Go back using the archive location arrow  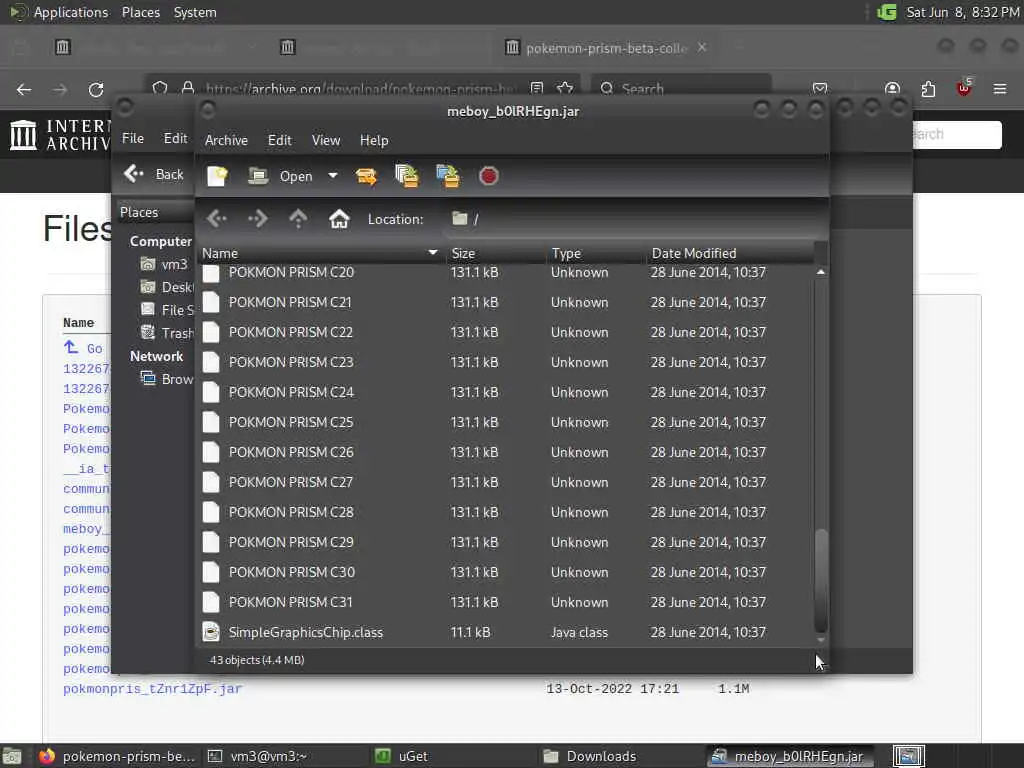(x=217, y=219)
